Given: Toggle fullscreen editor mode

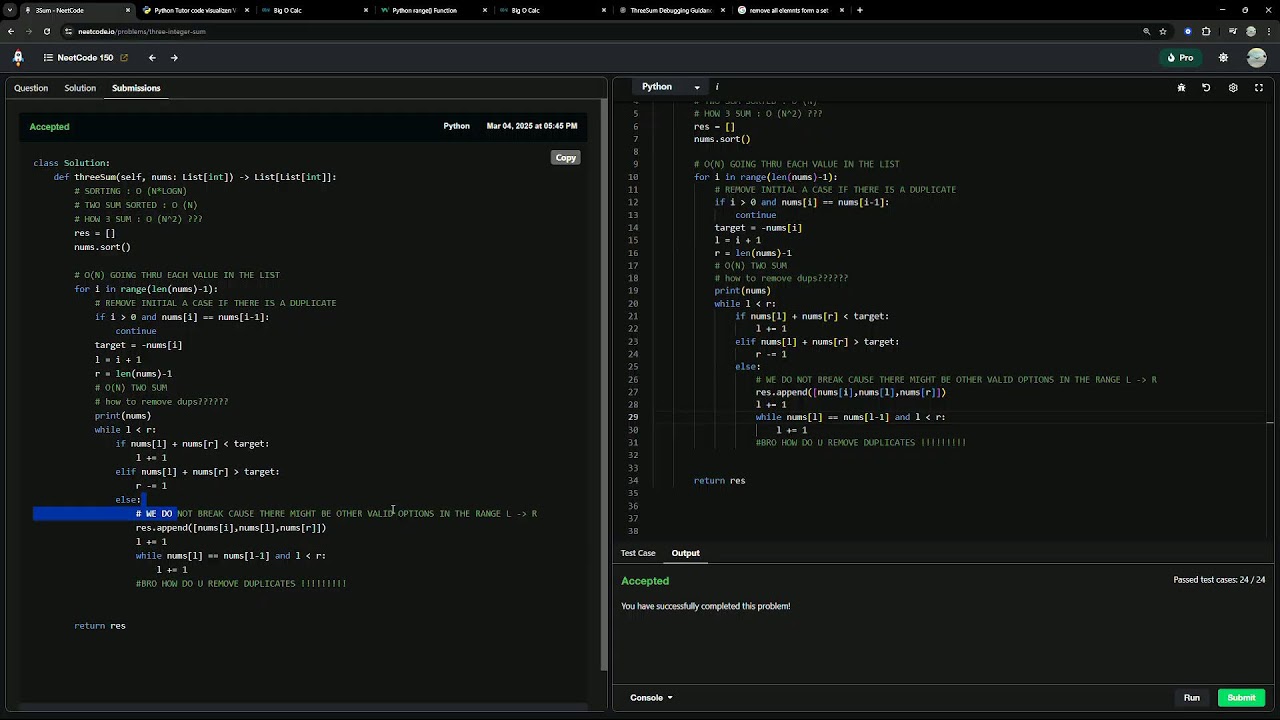Looking at the screenshot, I should coord(1259,88).
